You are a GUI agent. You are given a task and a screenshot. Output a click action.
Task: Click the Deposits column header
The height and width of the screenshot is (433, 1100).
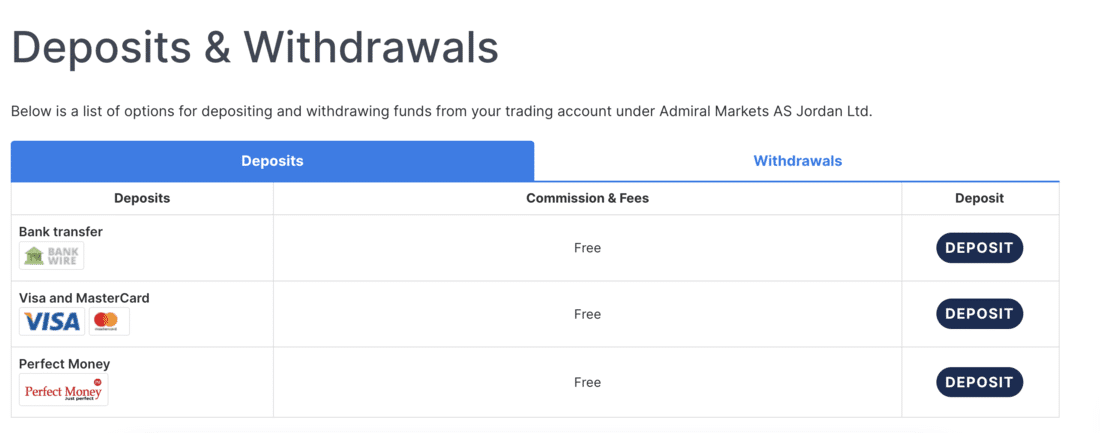[x=142, y=199]
